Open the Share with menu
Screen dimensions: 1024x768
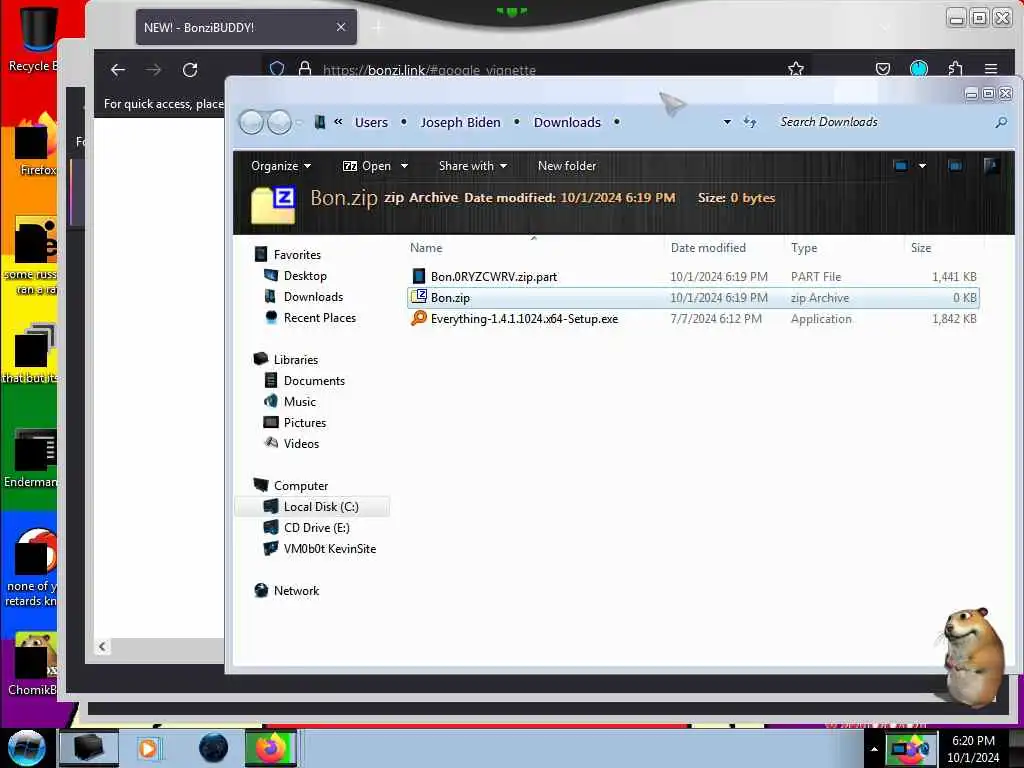[x=473, y=166]
